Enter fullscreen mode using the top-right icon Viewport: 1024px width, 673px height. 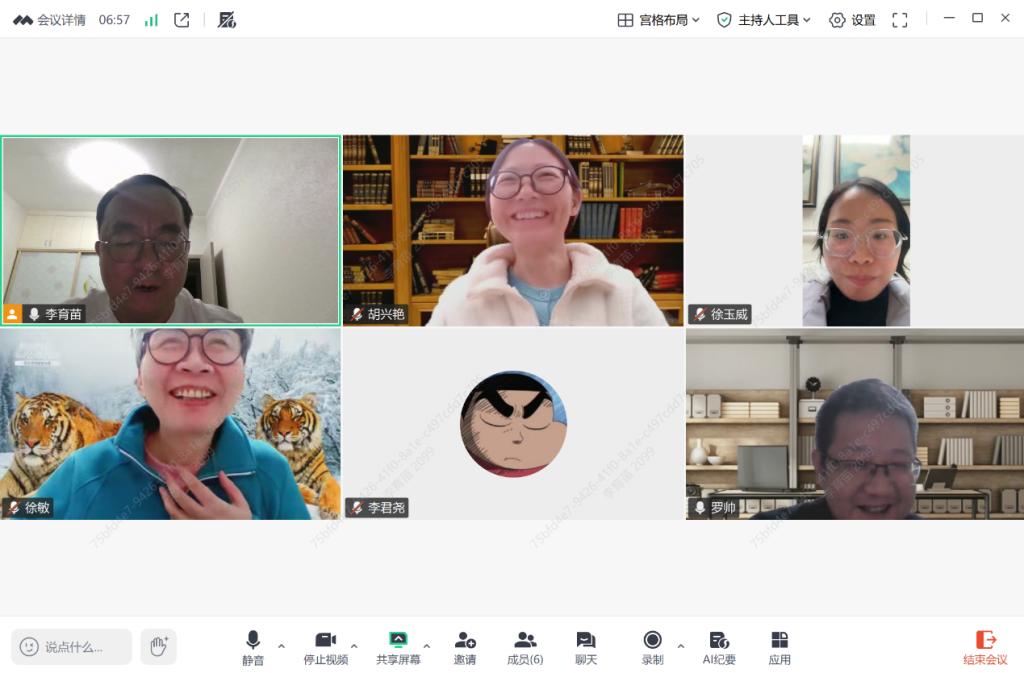[899, 20]
